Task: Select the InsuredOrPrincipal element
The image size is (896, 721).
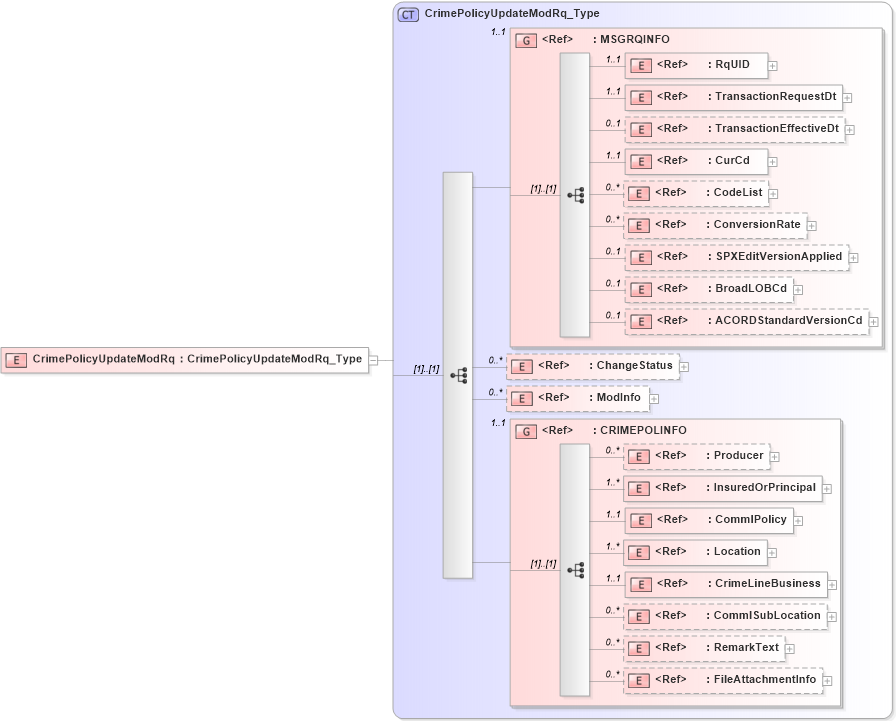Action: click(x=720, y=488)
